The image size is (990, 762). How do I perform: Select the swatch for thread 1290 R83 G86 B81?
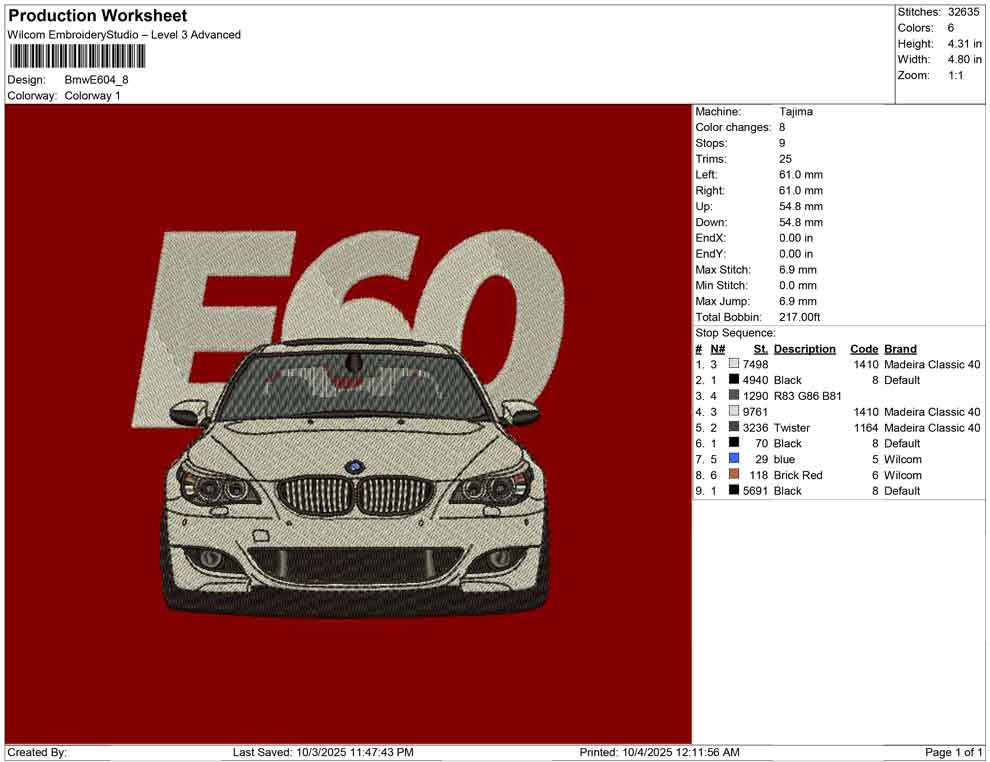[x=734, y=396]
